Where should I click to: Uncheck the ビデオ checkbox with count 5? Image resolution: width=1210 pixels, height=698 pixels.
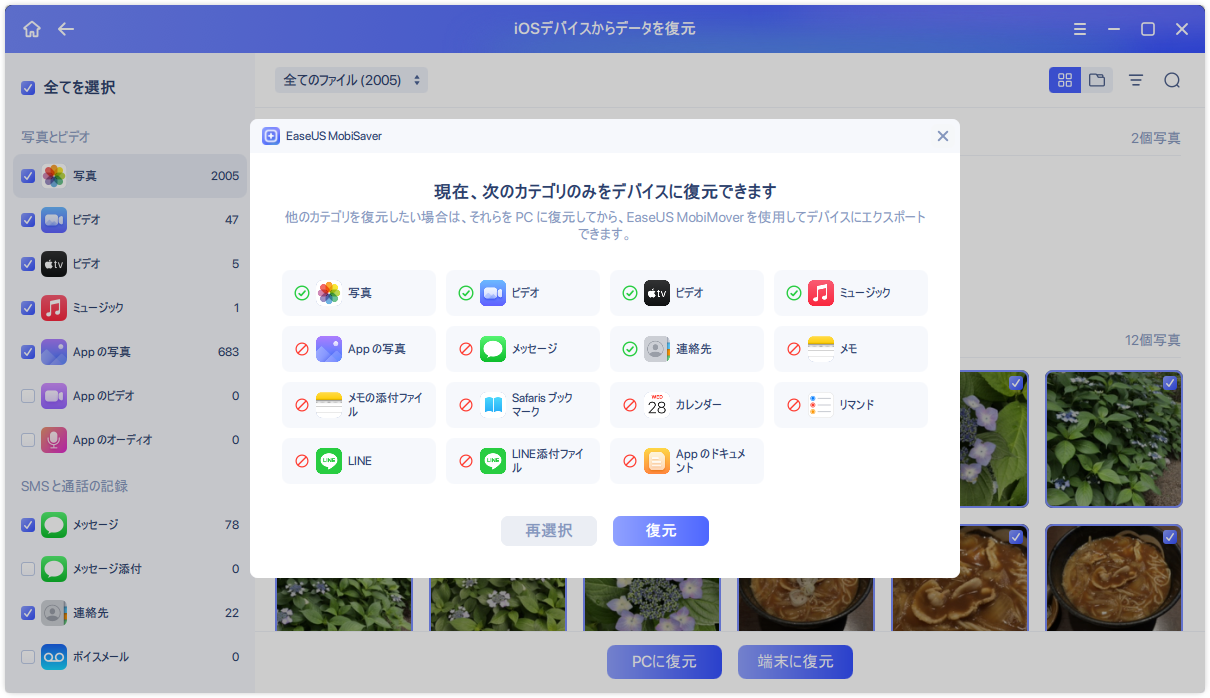pos(28,264)
